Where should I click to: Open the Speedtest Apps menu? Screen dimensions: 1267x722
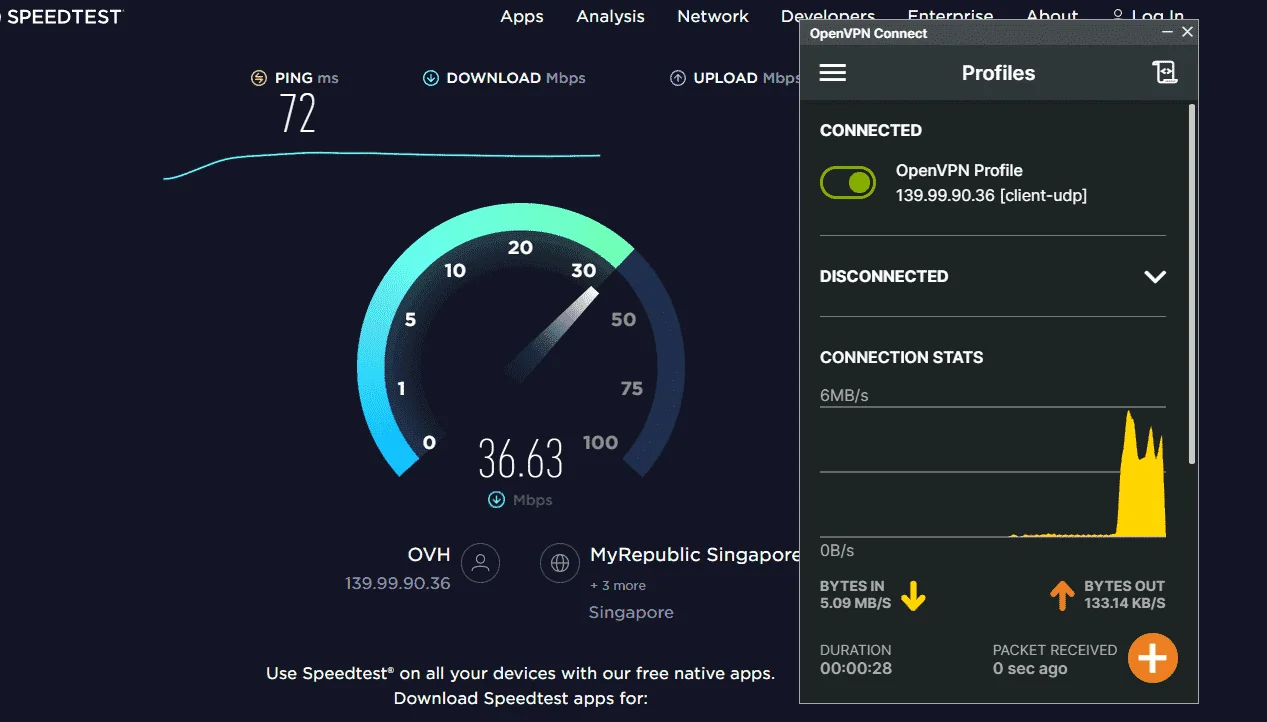click(522, 16)
